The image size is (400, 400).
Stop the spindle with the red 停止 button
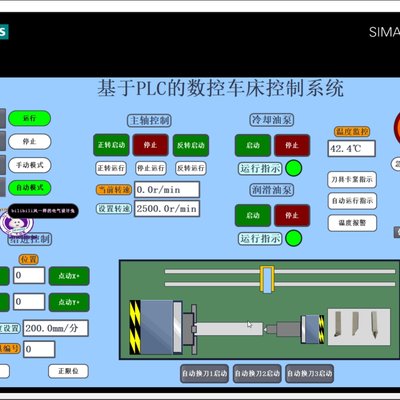(x=151, y=145)
